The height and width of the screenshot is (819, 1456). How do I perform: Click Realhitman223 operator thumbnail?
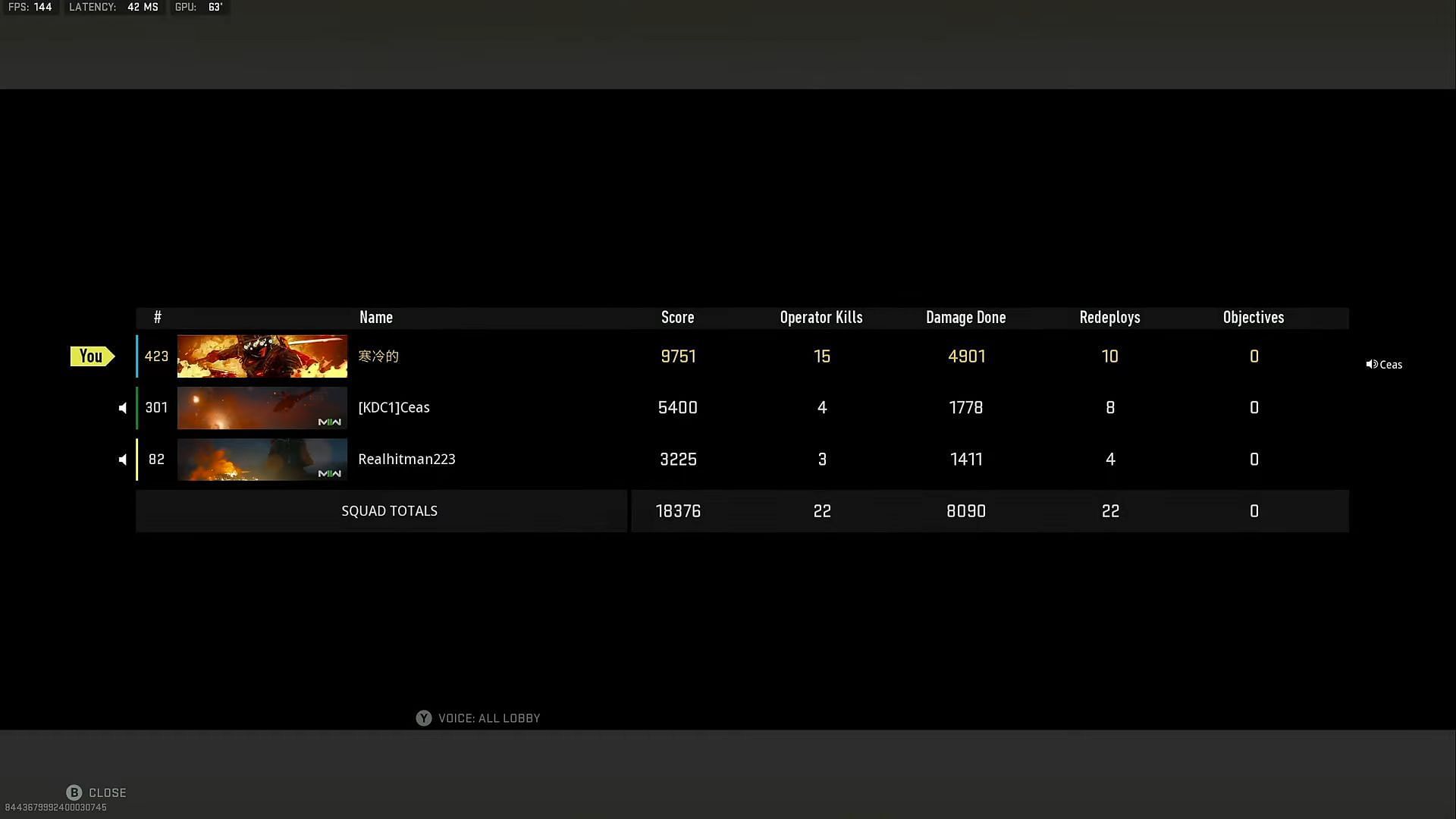(262, 459)
